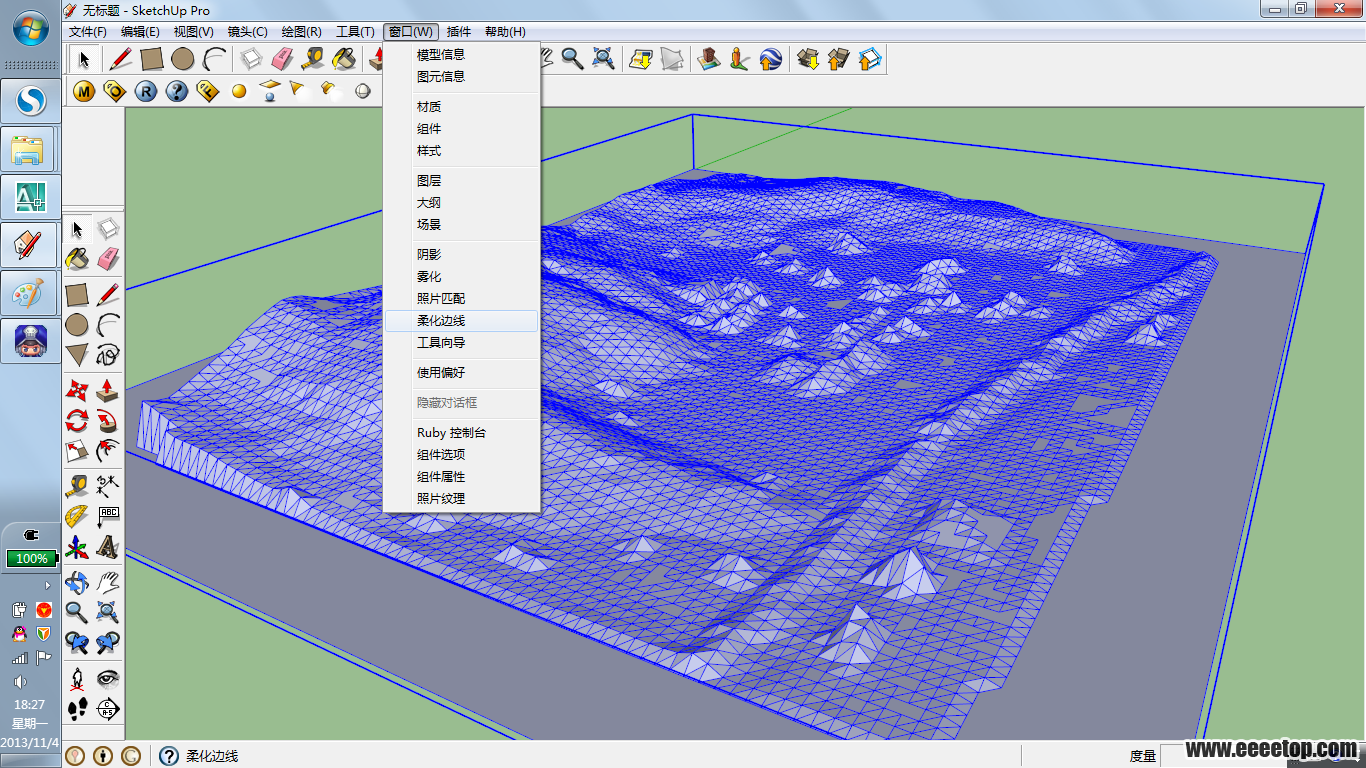
Task: Click Zoom Extents in the top toolbar
Action: coord(603,59)
